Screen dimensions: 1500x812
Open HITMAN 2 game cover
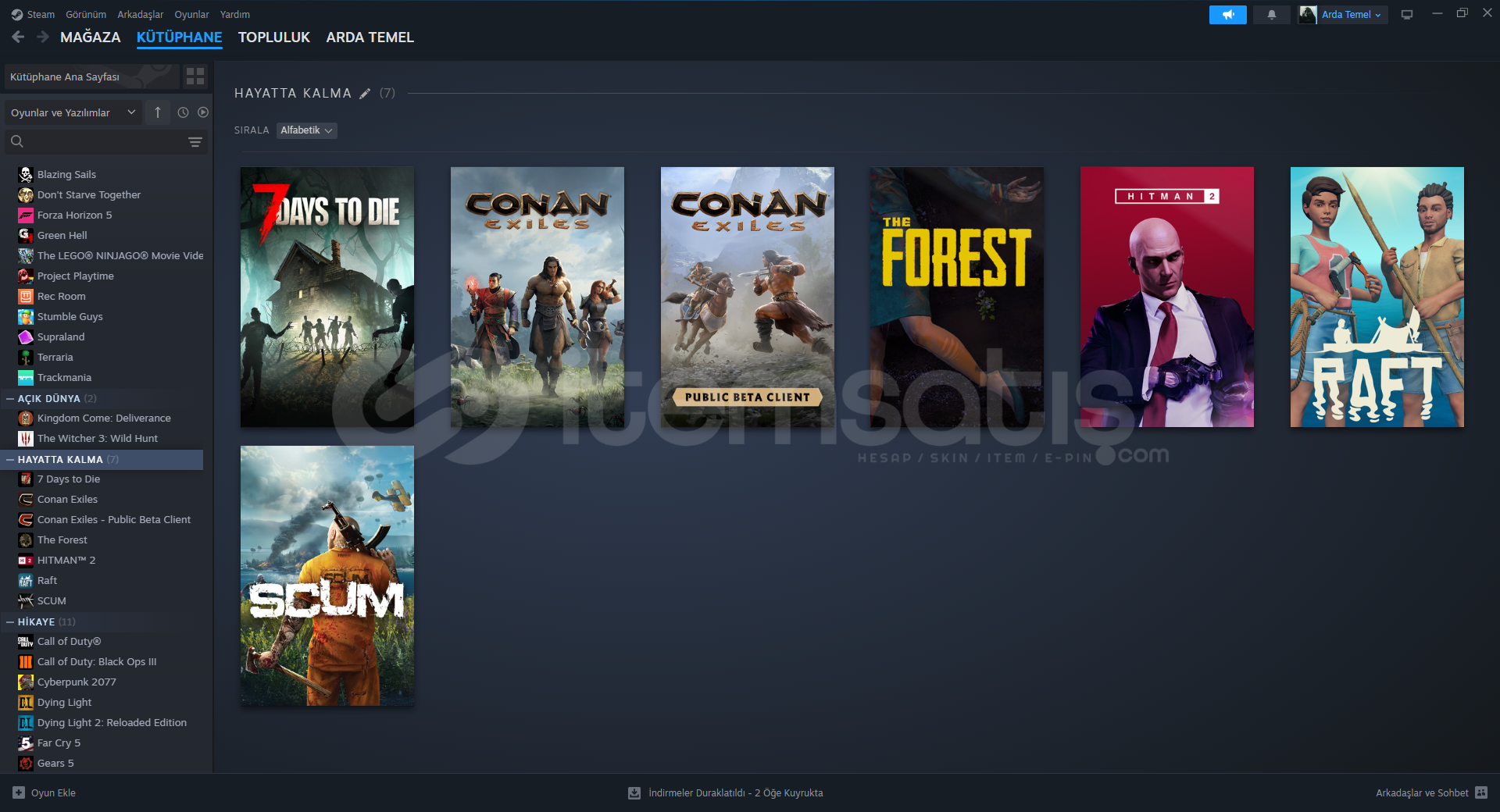click(1167, 297)
